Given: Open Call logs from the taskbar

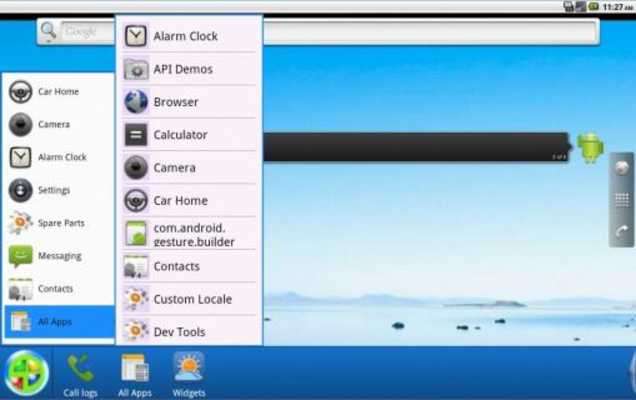Looking at the screenshot, I should click(80, 375).
